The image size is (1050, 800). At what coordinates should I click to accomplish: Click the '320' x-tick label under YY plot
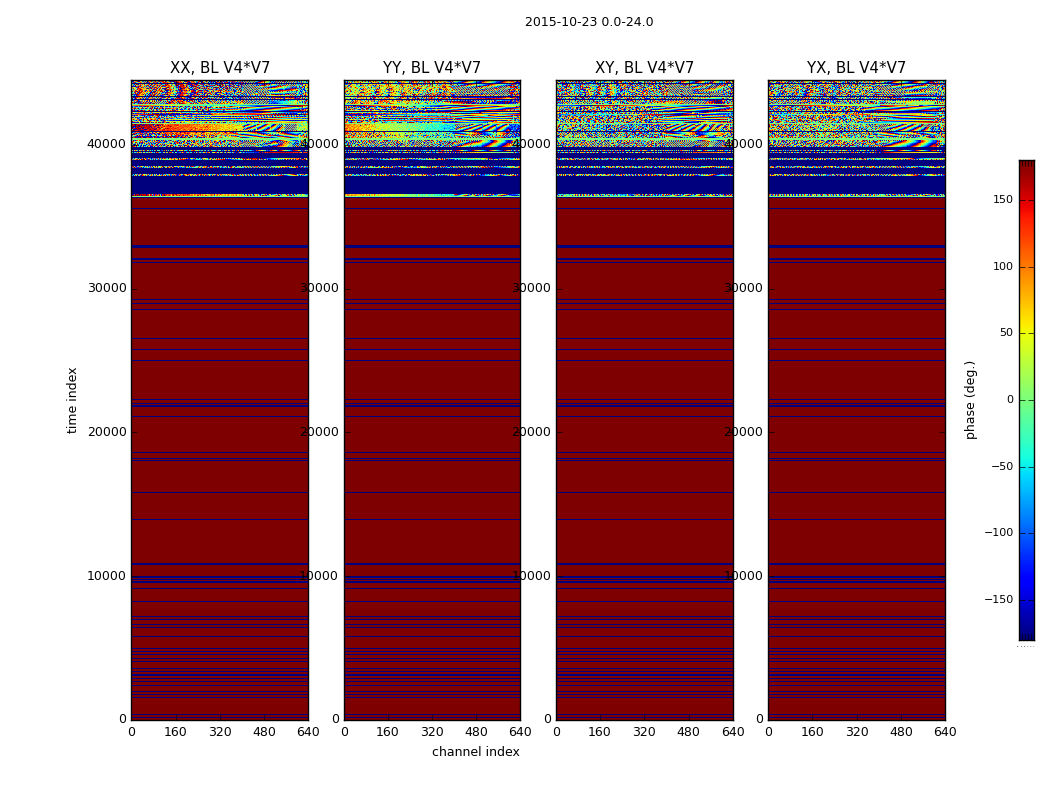(432, 732)
